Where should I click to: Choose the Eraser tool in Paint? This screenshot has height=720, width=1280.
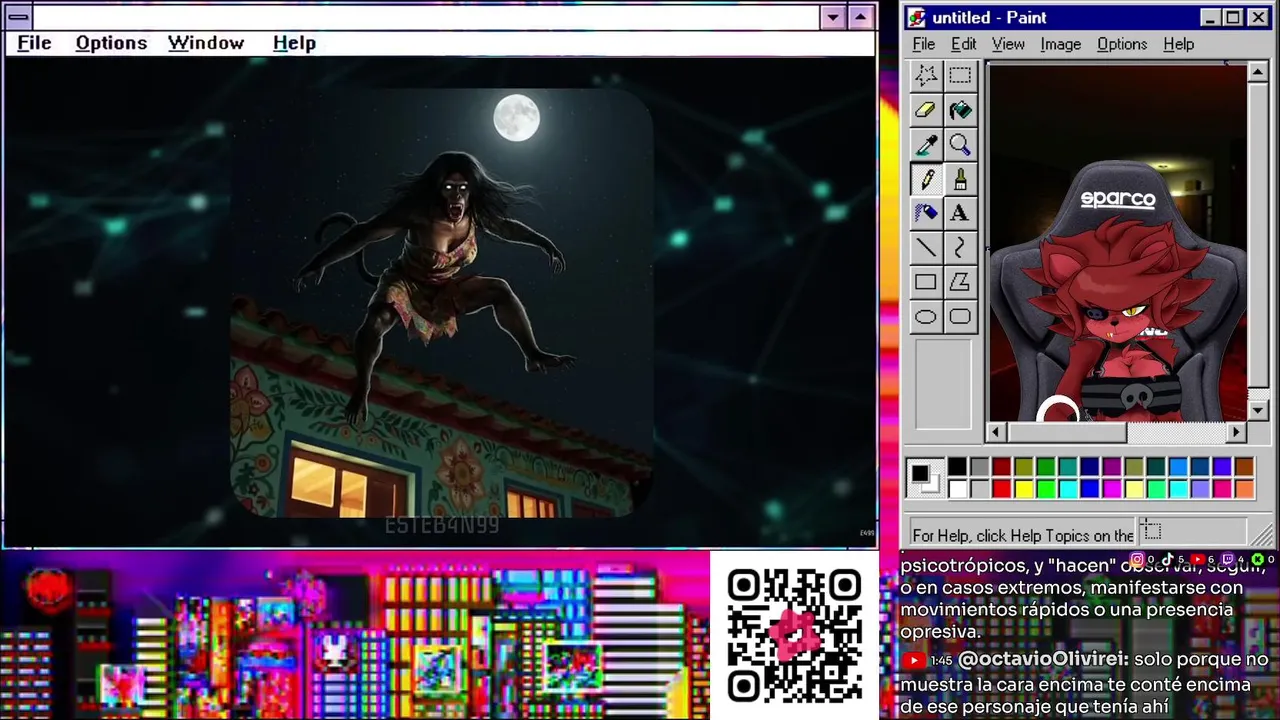[x=926, y=110]
